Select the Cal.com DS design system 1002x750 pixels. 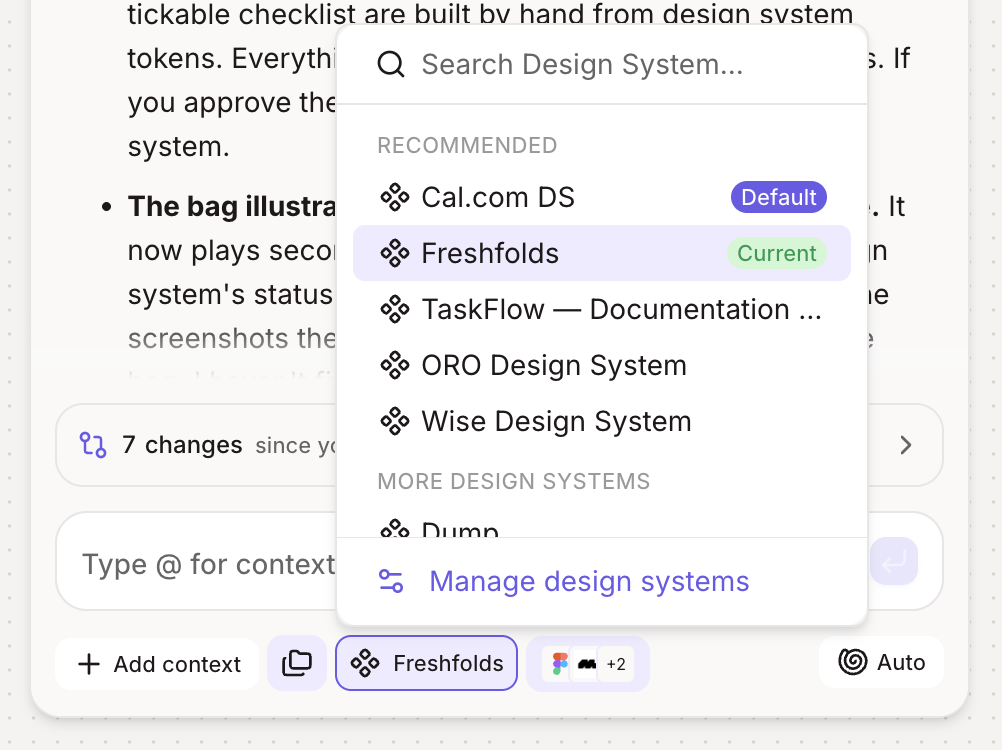click(602, 197)
